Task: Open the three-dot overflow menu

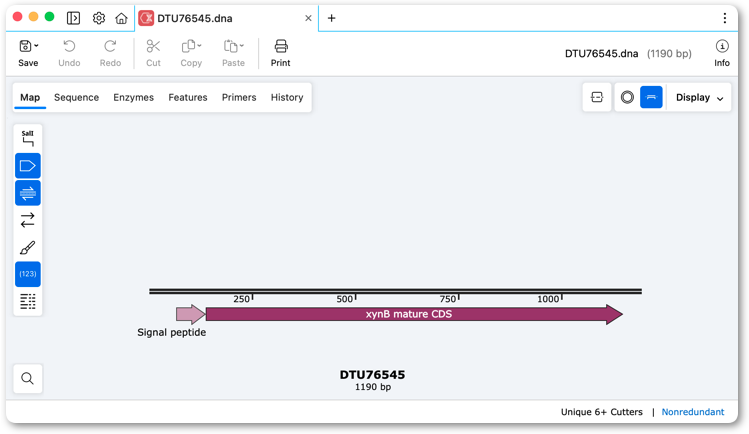Action: (725, 18)
